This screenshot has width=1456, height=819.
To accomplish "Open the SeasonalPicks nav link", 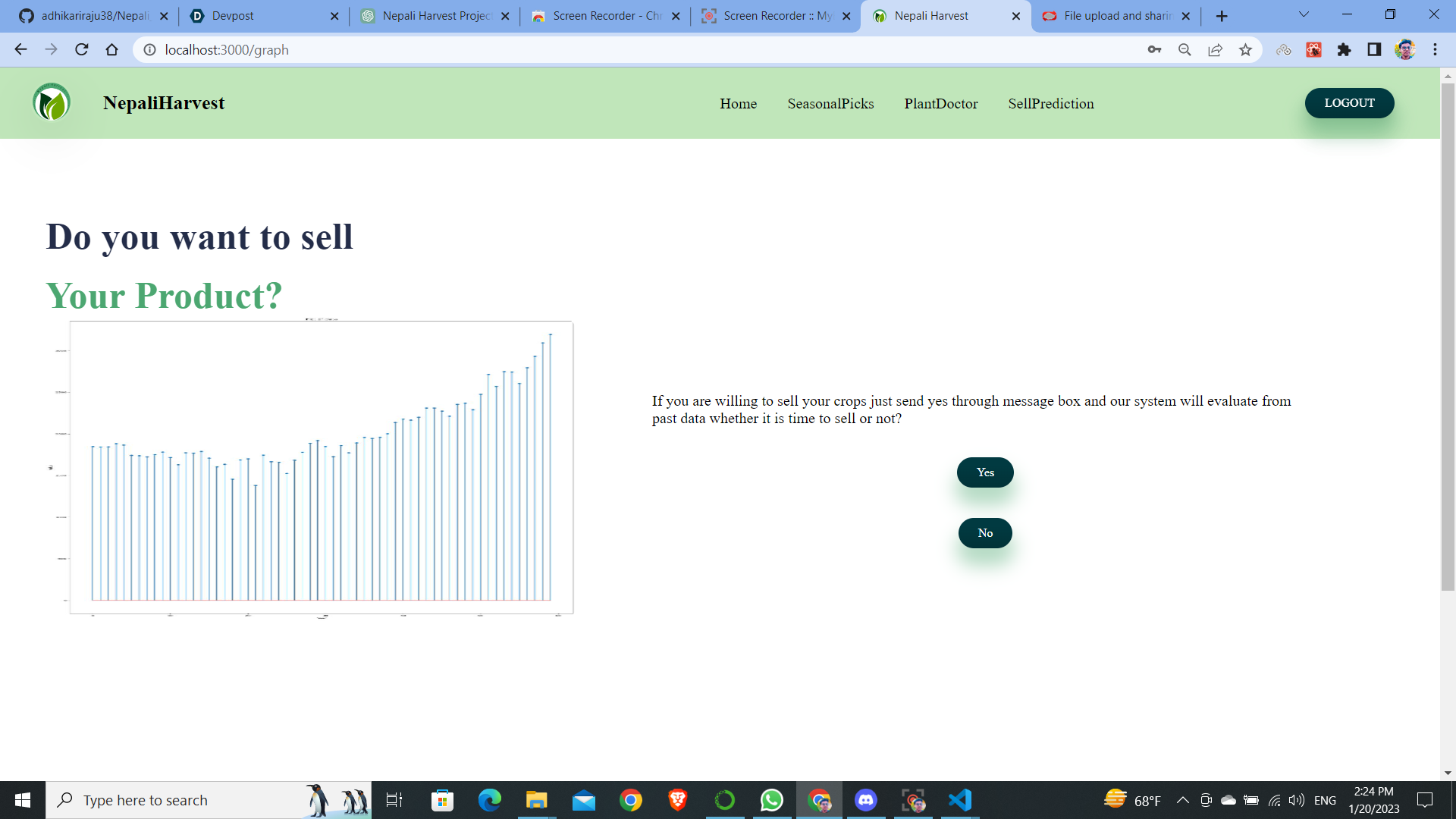I will (830, 104).
